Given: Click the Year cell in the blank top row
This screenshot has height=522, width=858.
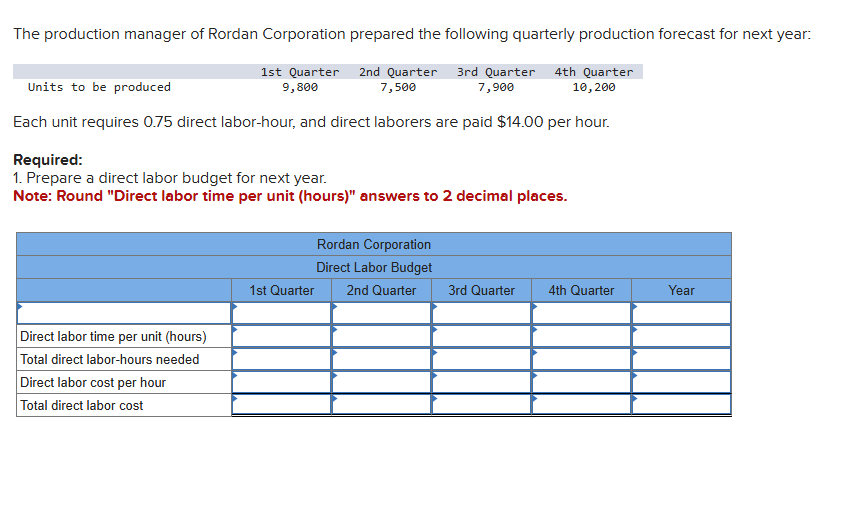Looking at the screenshot, I should click(682, 313).
